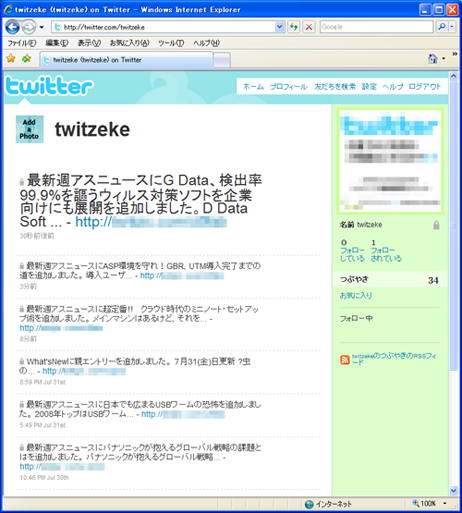This screenshot has width=462, height=513.
Task: Open the ヘルプ(H) menu
Action: pos(206,43)
